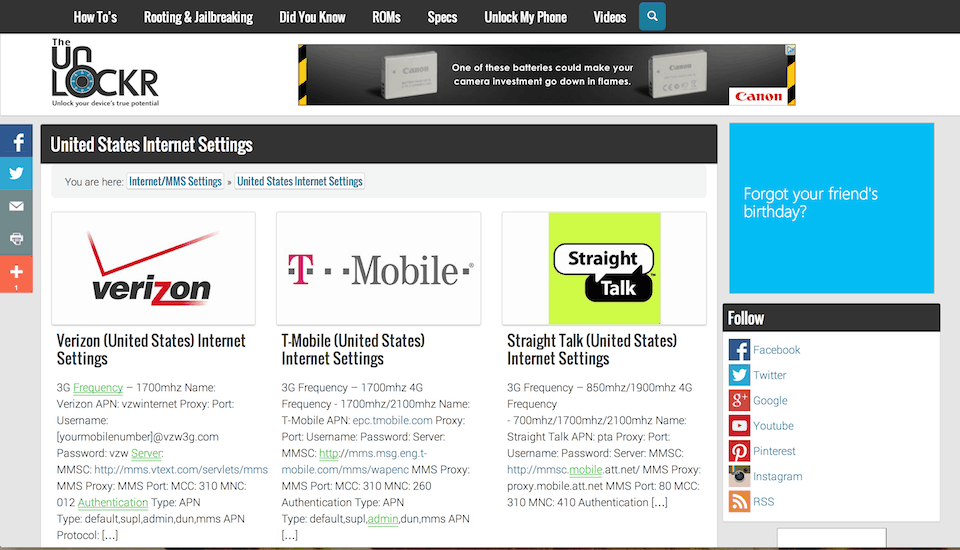Open the ROMs menu
The width and height of the screenshot is (960, 550).
pyautogui.click(x=386, y=17)
